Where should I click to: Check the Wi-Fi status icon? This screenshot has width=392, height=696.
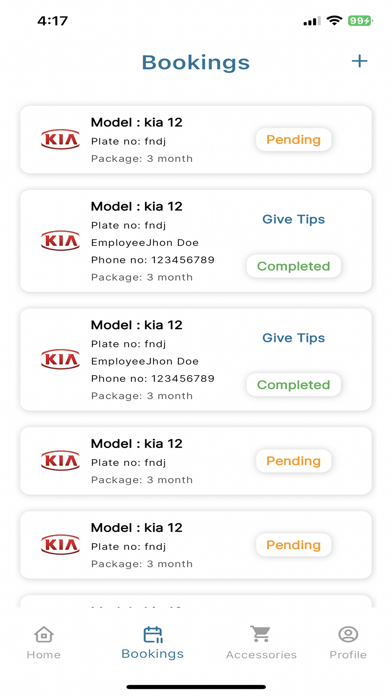pos(333,20)
